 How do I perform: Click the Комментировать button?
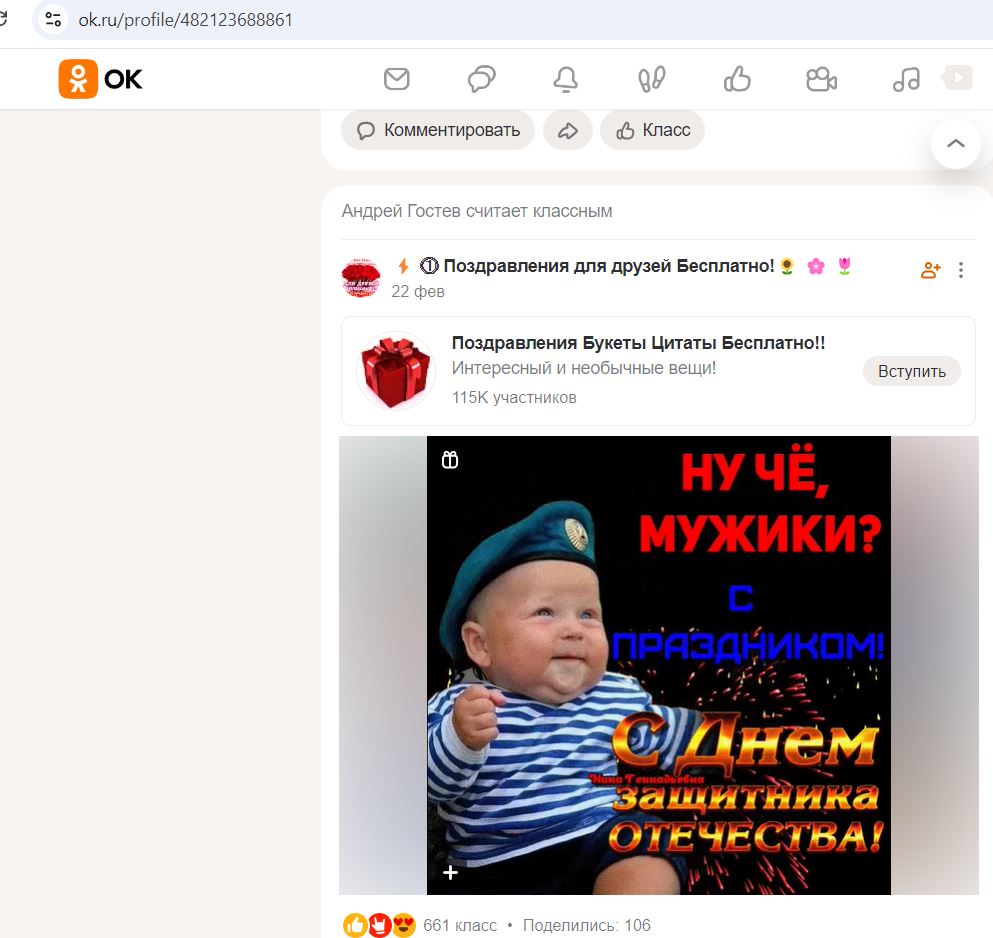pyautogui.click(x=438, y=130)
